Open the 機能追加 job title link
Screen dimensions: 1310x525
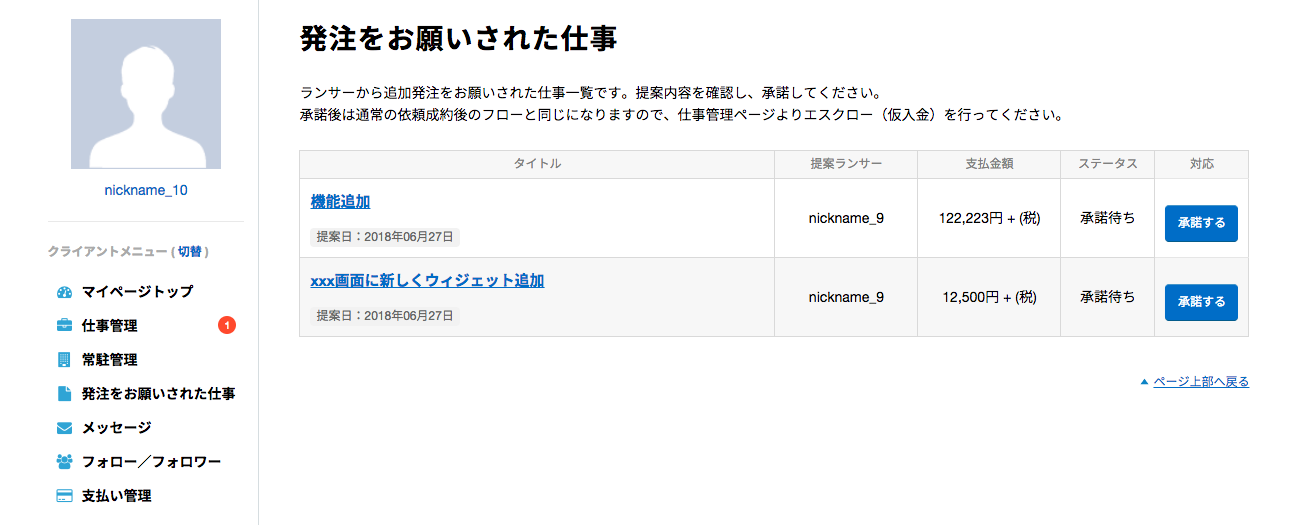tap(340, 202)
